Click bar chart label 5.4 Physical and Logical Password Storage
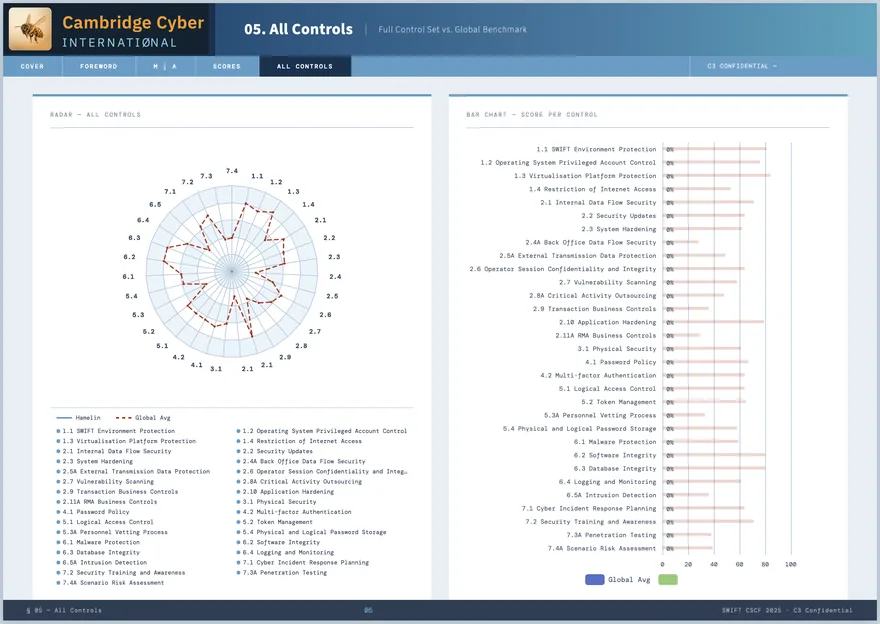The width and height of the screenshot is (880, 624). [x=579, y=428]
